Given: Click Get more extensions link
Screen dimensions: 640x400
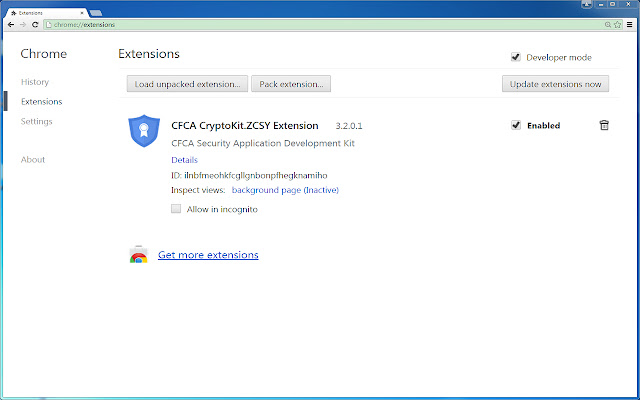Looking at the screenshot, I should [x=208, y=255].
